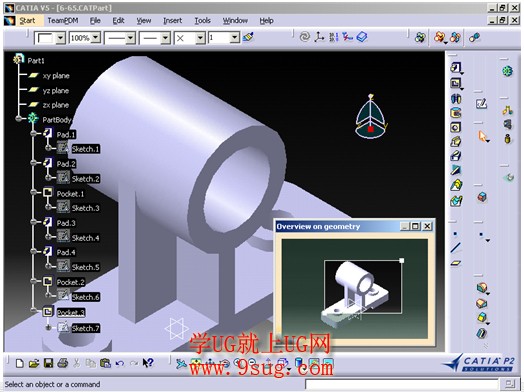The height and width of the screenshot is (392, 524).
Task: Activate the Select arrow tool
Action: pos(482,136)
